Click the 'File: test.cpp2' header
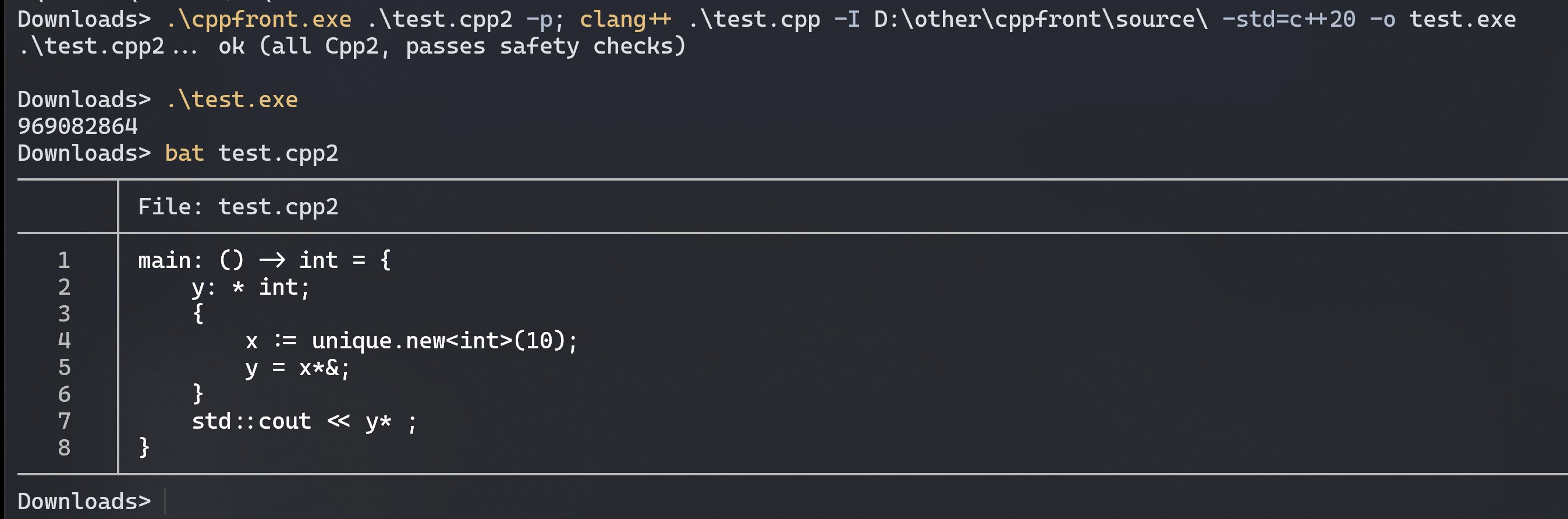The height and width of the screenshot is (519, 1568). 238,207
